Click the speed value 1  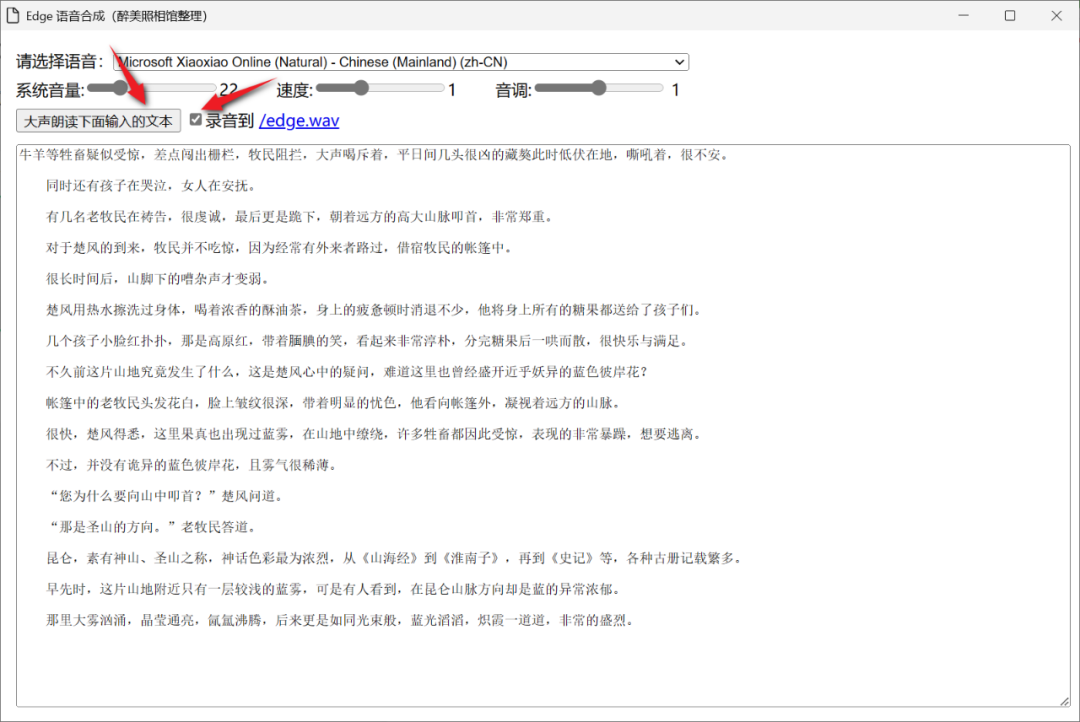[x=452, y=90]
